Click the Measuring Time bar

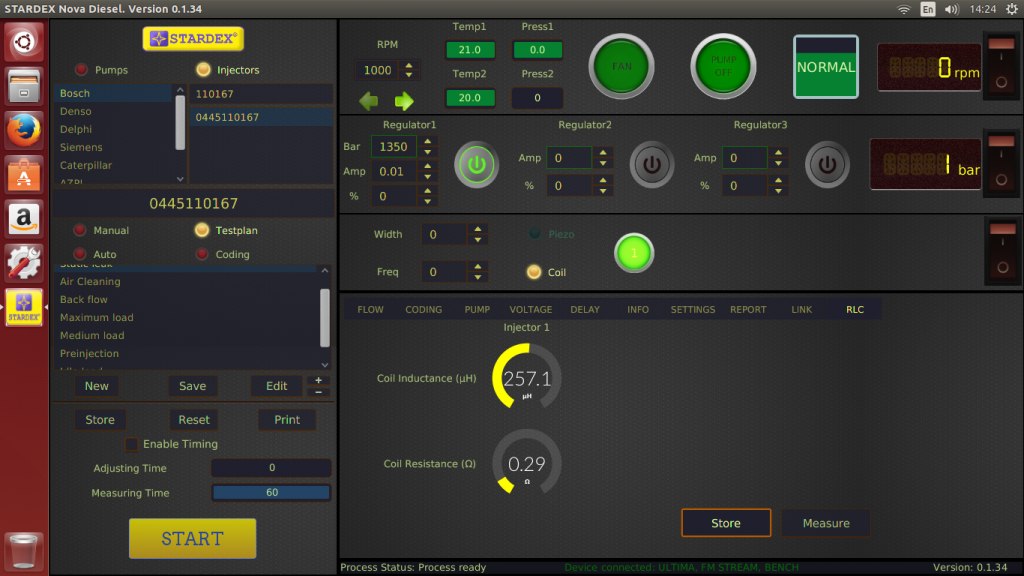pyautogui.click(x=272, y=492)
